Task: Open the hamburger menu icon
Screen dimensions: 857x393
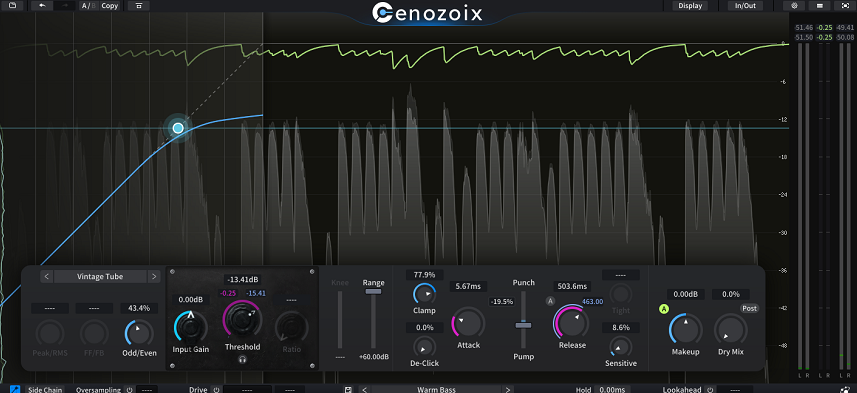Action: (820, 5)
